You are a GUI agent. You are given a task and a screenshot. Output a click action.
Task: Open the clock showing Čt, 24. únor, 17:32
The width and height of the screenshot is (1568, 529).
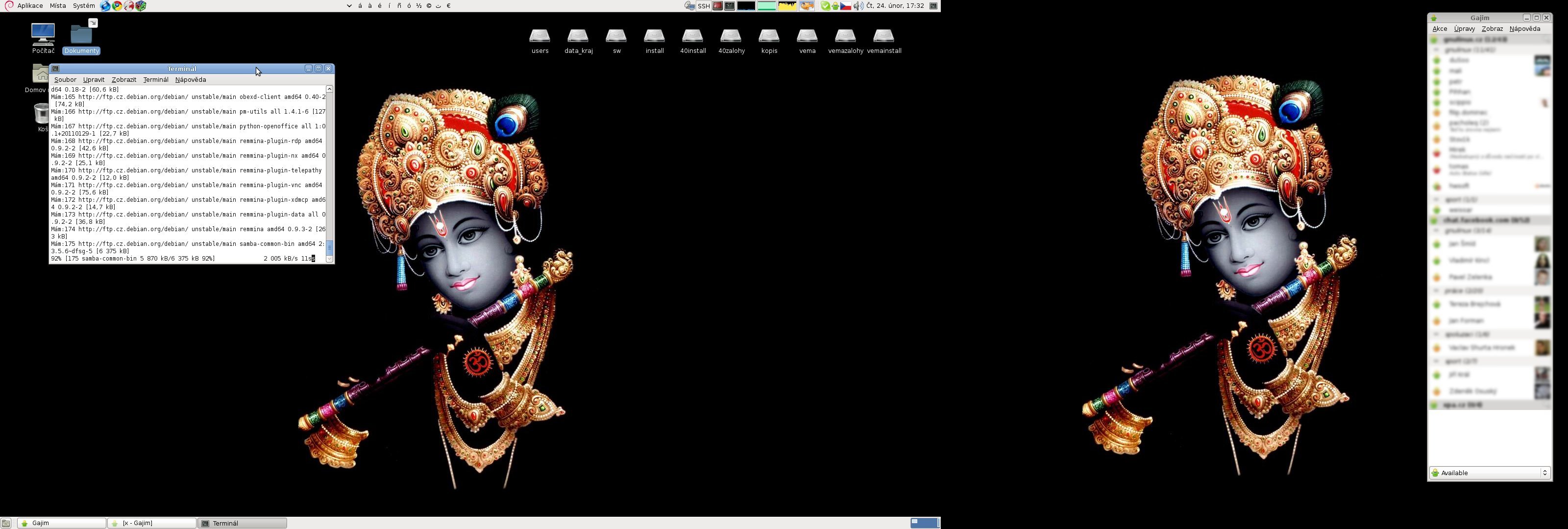pos(895,6)
